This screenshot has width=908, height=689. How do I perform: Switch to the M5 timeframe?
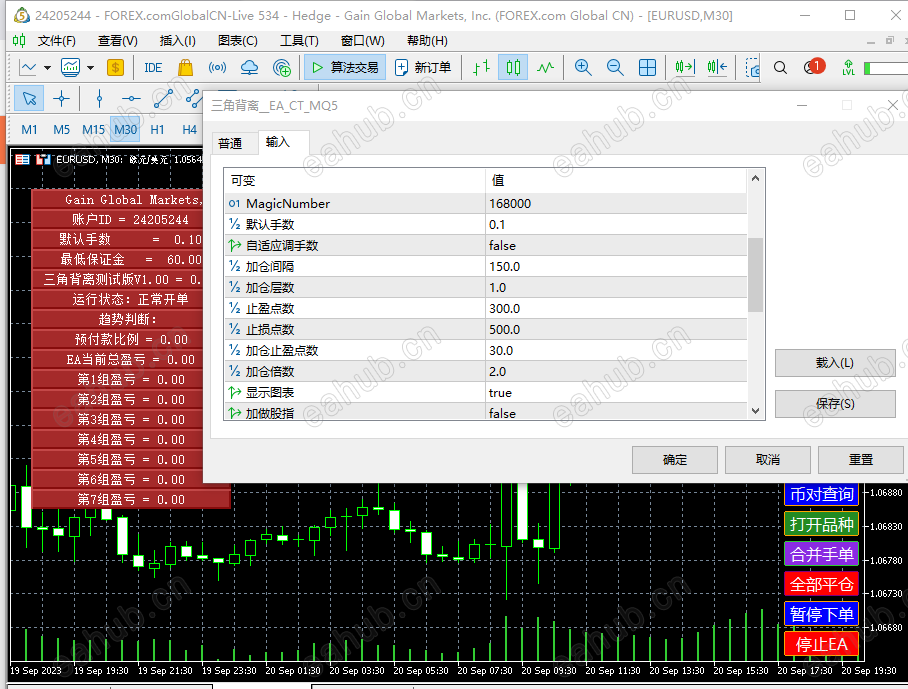61,130
